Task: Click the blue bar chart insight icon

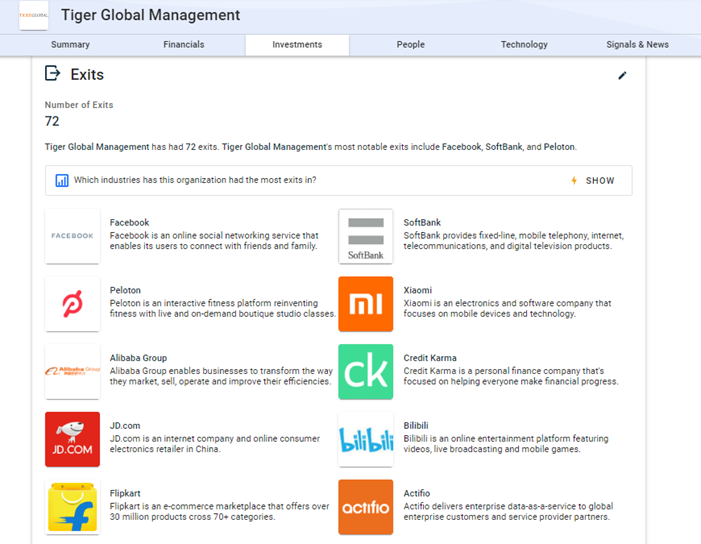Action: (x=62, y=180)
